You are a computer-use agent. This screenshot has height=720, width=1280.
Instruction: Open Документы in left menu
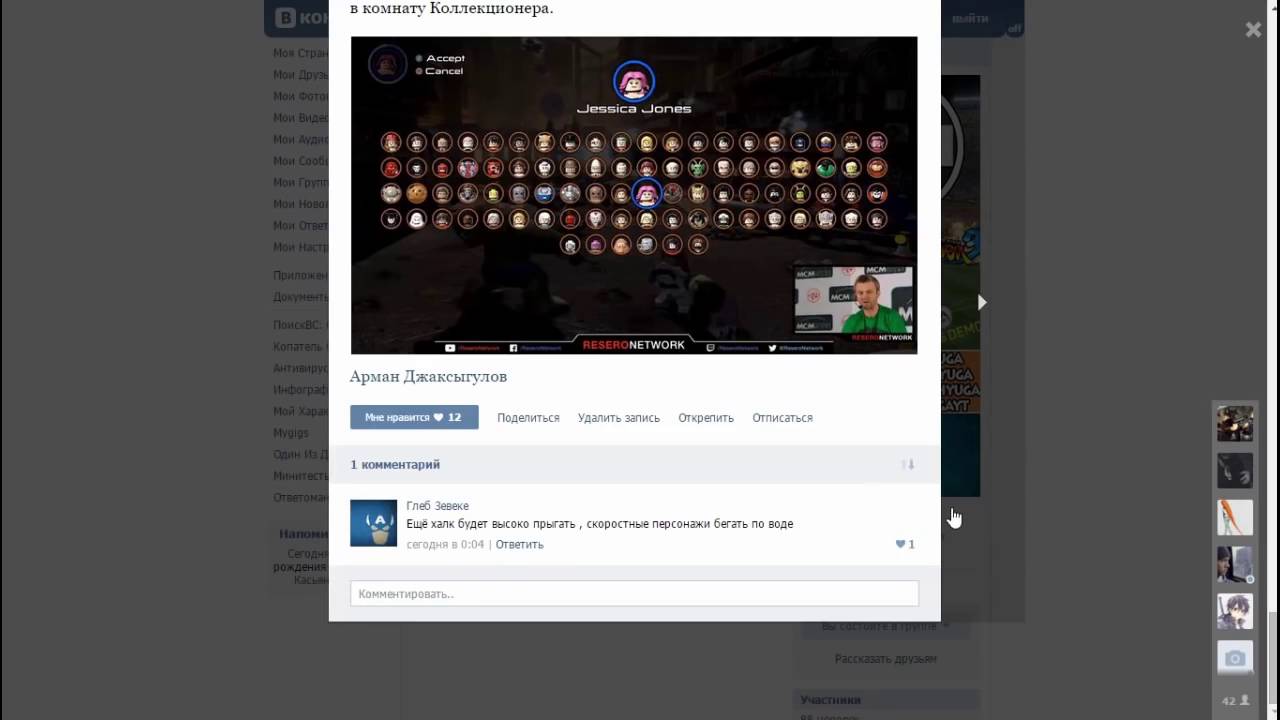pos(301,297)
